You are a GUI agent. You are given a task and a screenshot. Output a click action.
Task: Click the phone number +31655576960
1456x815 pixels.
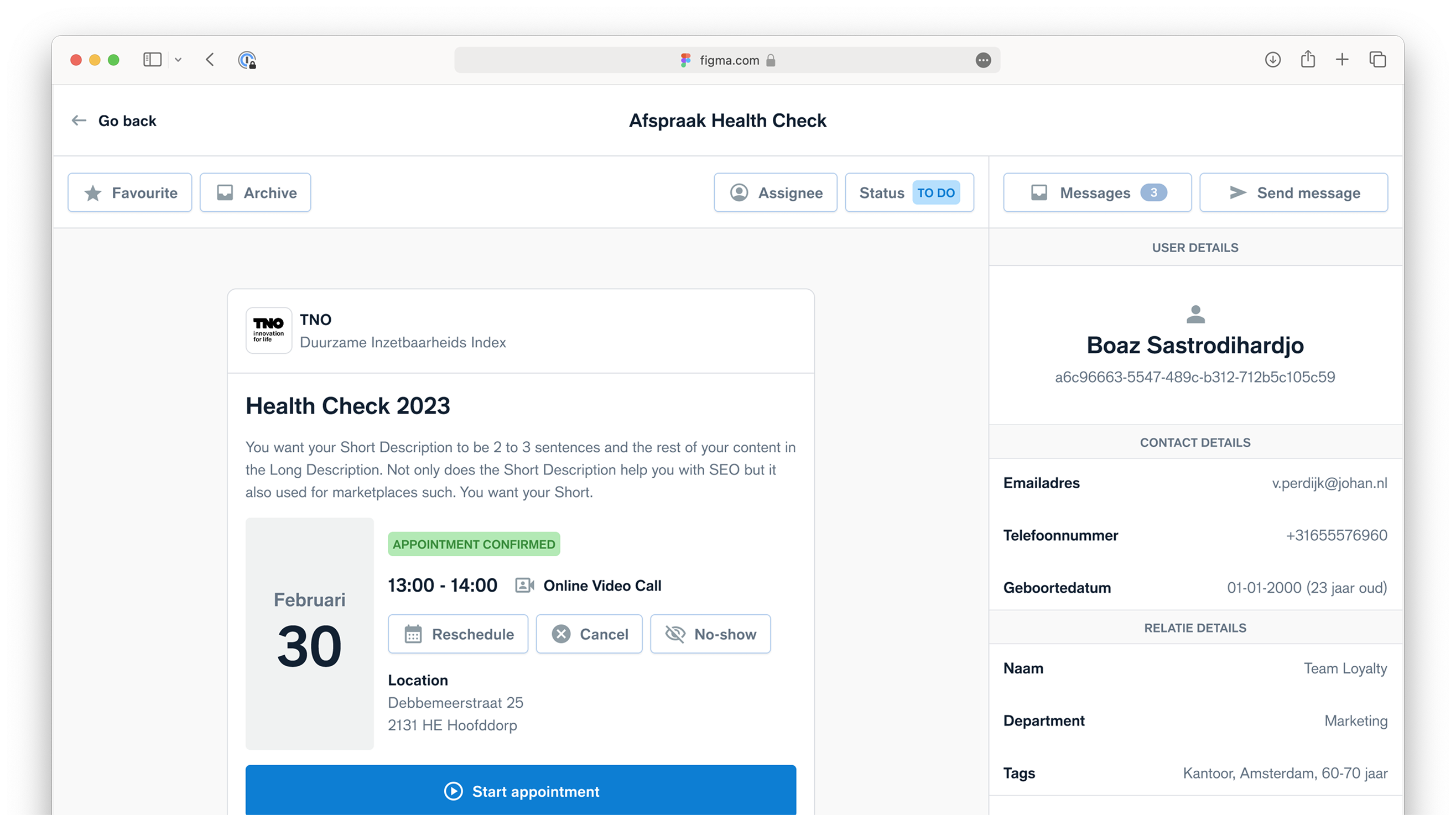pyautogui.click(x=1336, y=535)
